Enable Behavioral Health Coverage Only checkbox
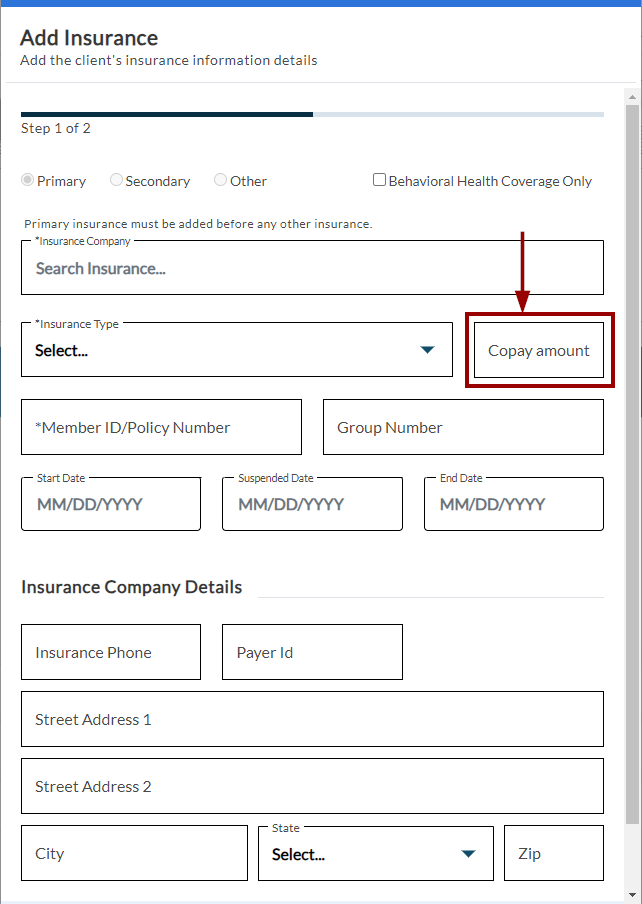The height and width of the screenshot is (904, 642). coord(379,179)
